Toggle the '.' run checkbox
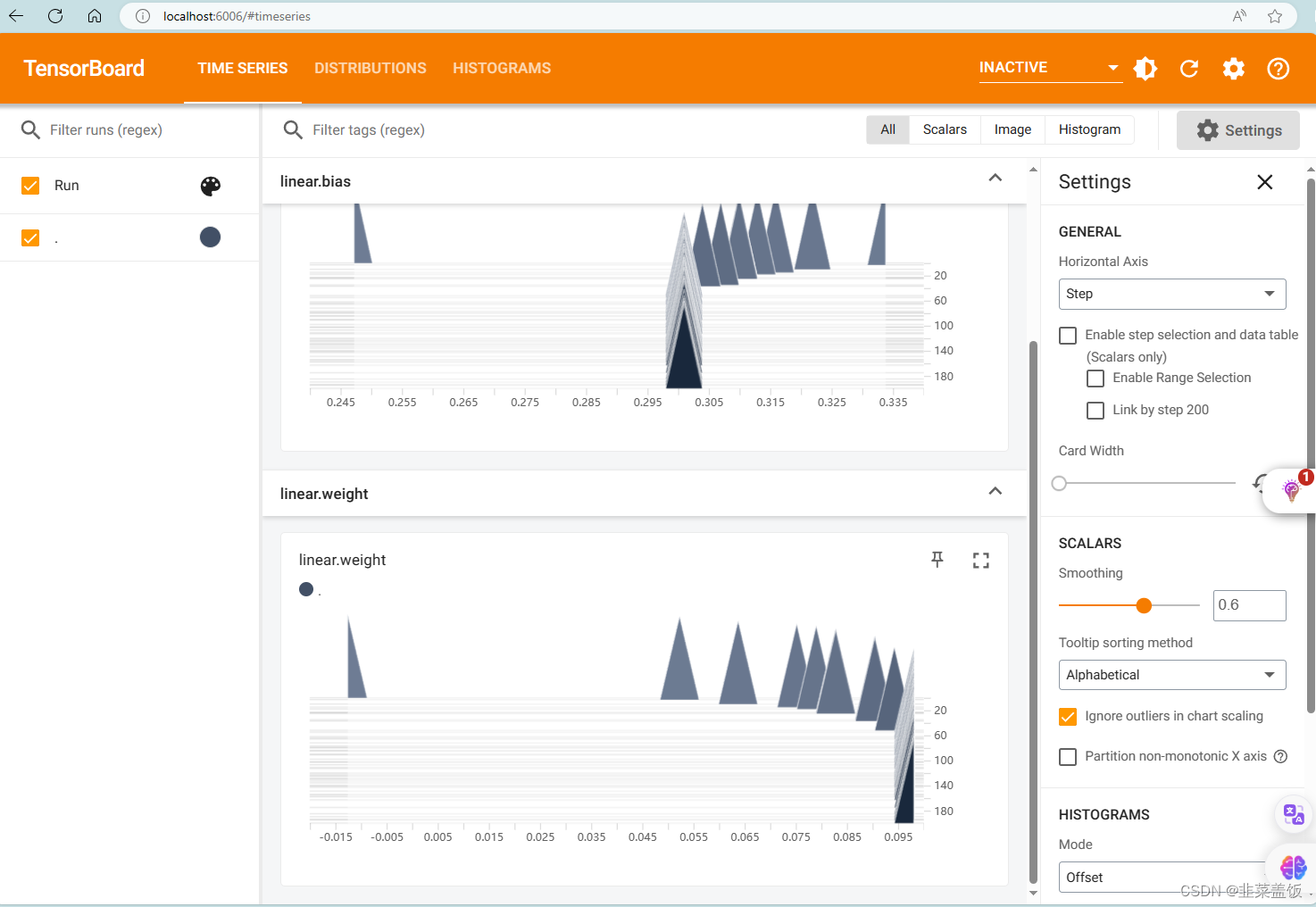 click(x=30, y=237)
